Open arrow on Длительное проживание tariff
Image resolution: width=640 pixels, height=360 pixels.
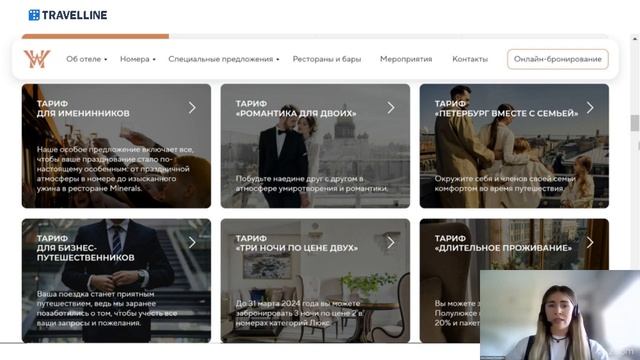[590, 242]
